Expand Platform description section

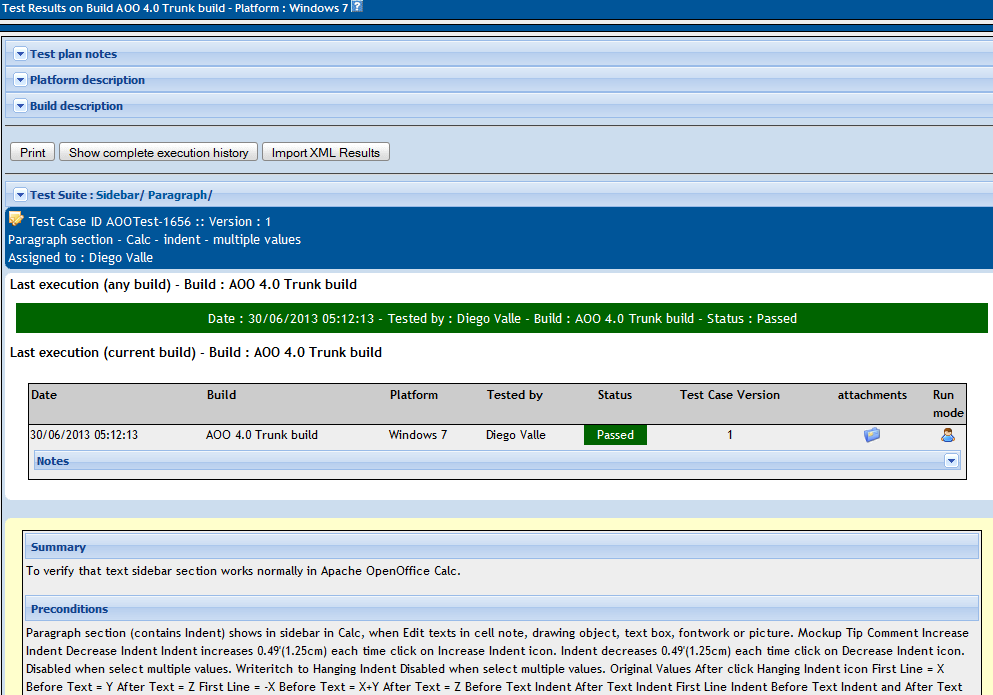20,80
